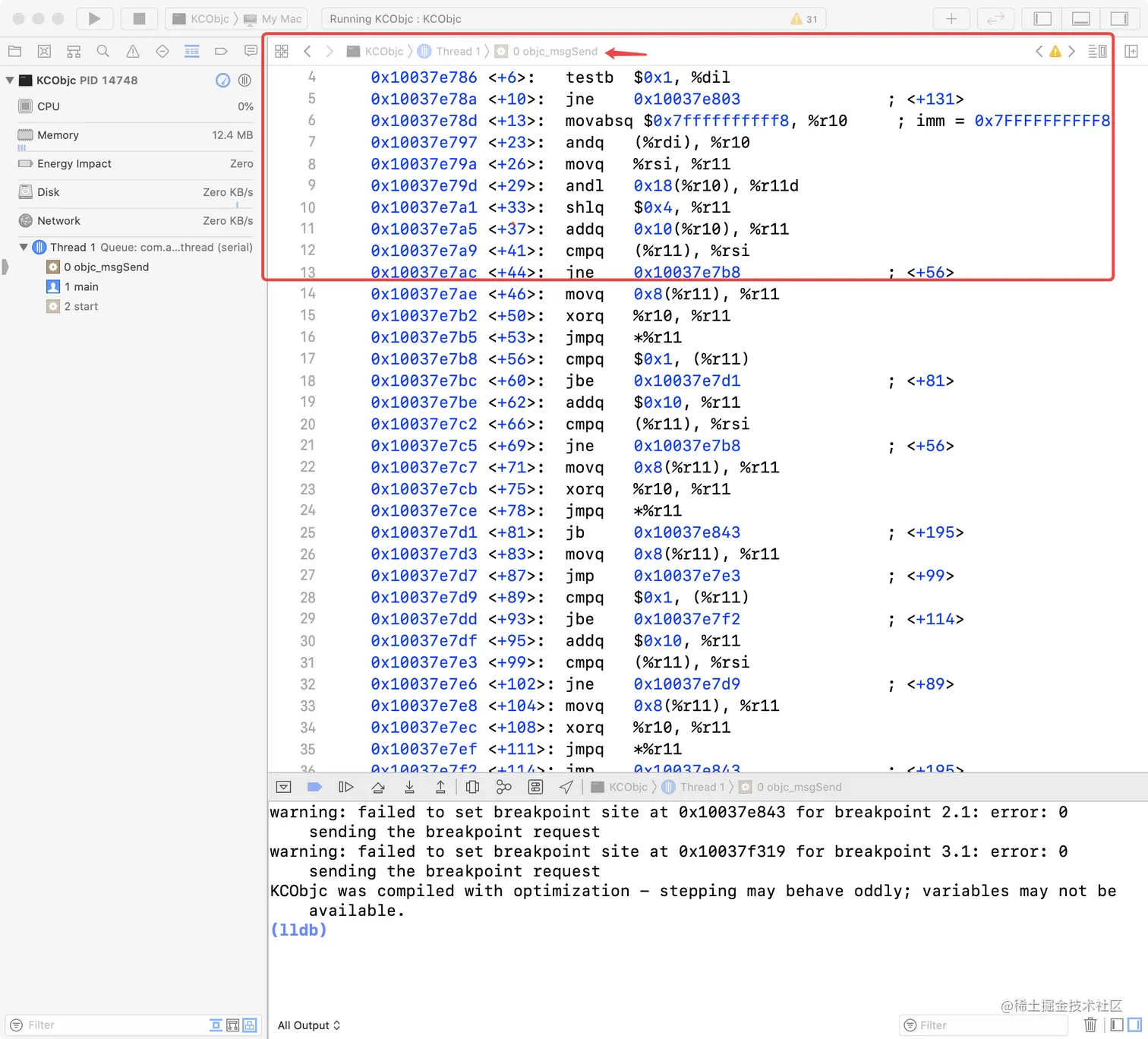Open the Test navigator diamond tab
This screenshot has height=1039, width=1148.
162,52
